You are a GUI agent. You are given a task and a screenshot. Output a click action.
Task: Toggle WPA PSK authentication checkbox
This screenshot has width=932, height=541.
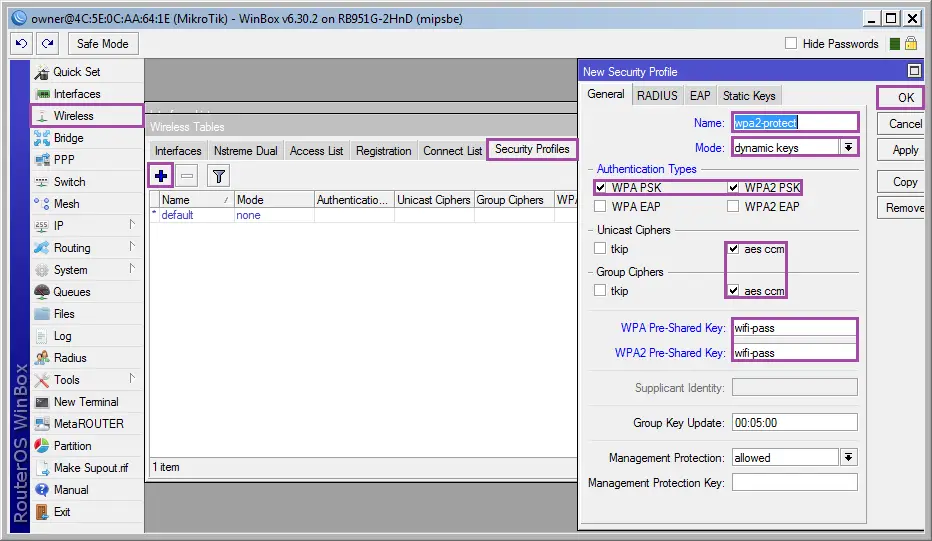point(600,188)
